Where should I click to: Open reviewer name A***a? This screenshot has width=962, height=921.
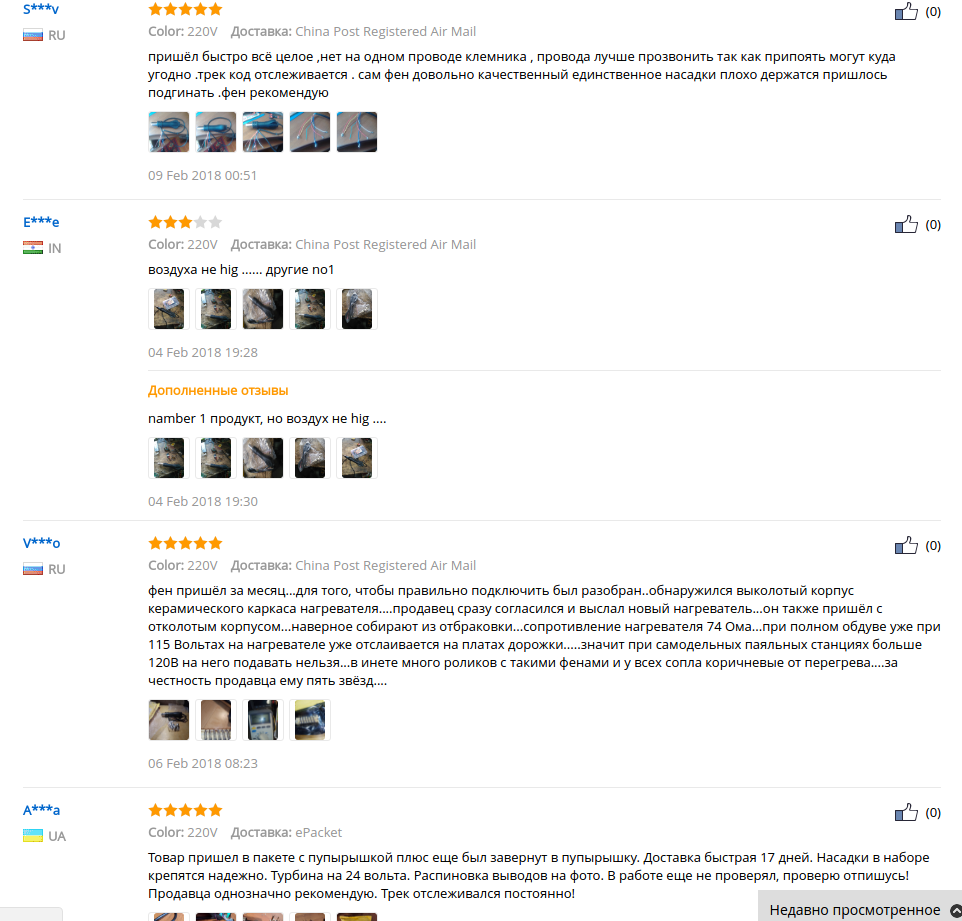(41, 810)
